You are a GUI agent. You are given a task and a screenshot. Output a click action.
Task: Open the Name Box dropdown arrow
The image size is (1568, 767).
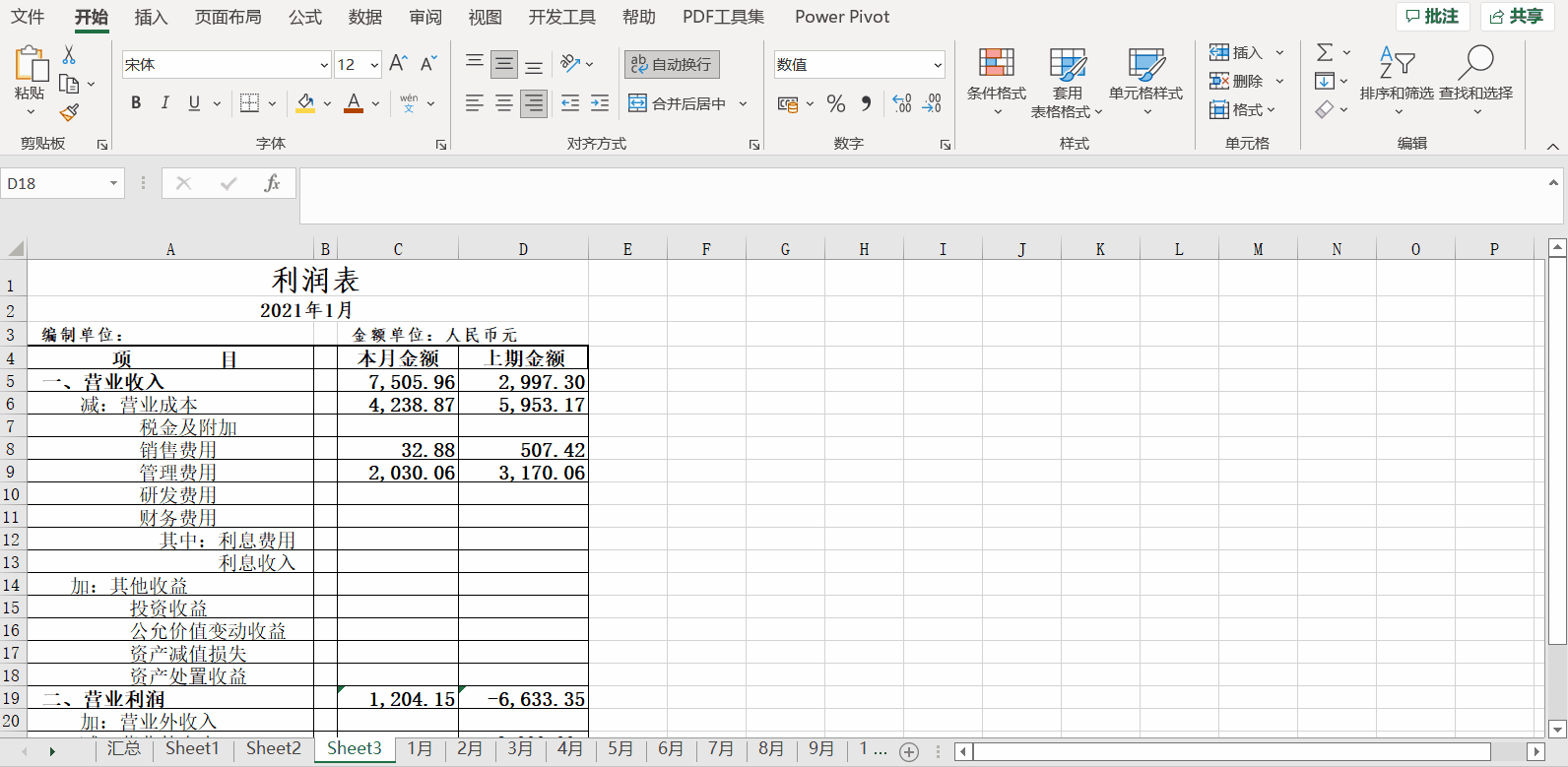(x=113, y=183)
